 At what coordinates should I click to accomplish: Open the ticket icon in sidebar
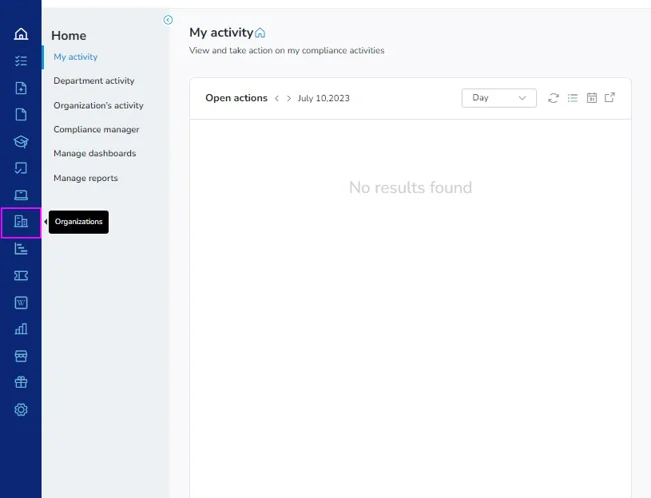(21, 276)
